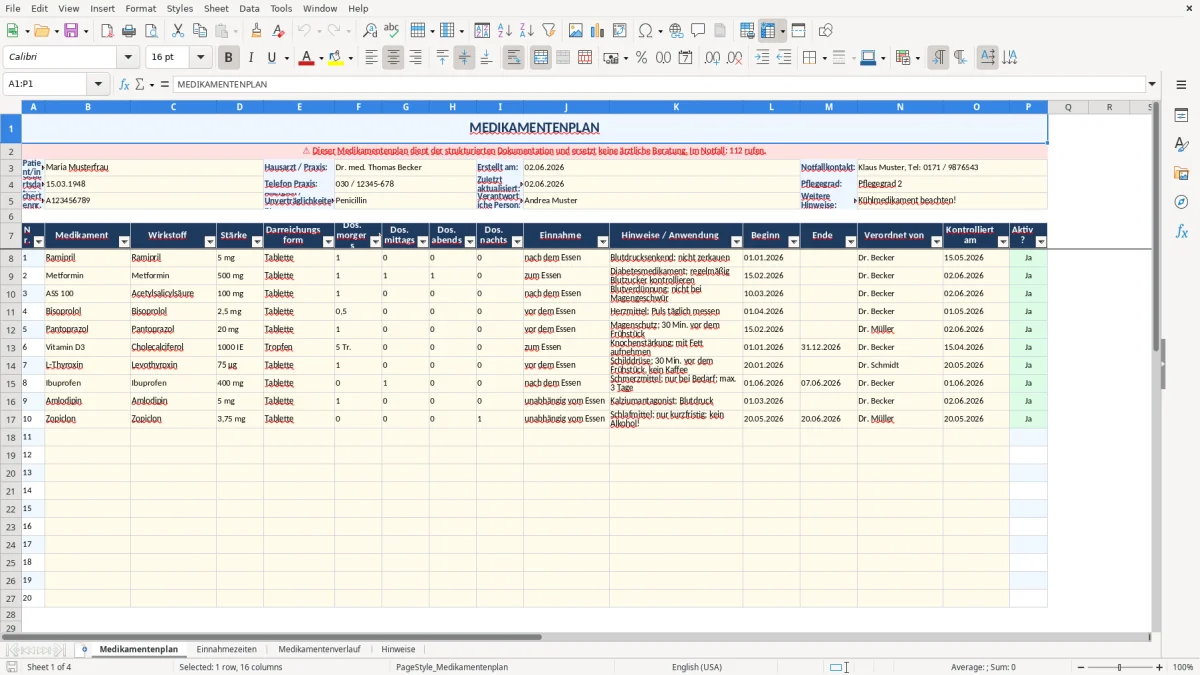
Task: Open the Sheet menu
Action: (x=216, y=8)
